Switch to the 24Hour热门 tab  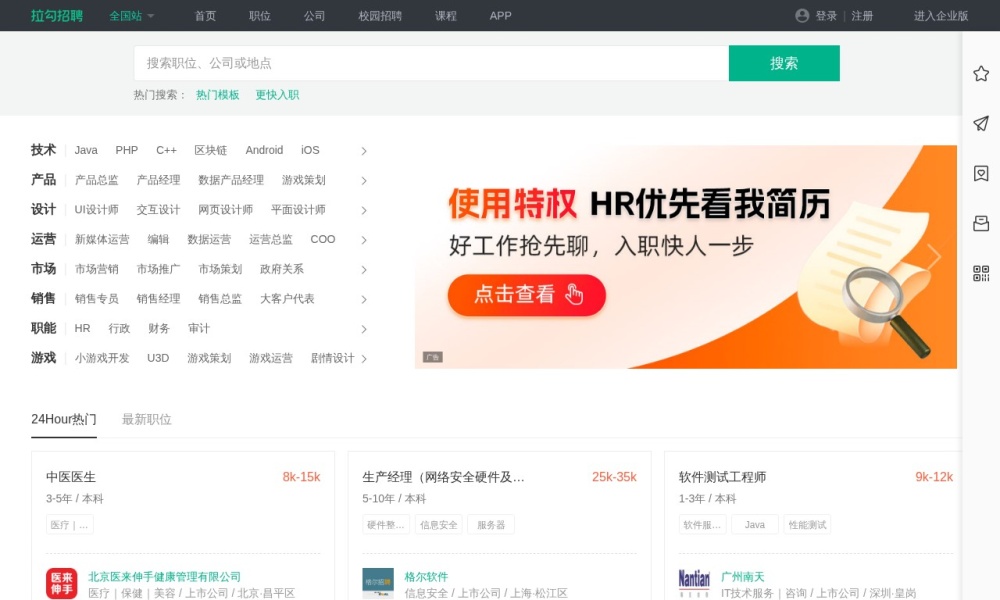click(64, 420)
